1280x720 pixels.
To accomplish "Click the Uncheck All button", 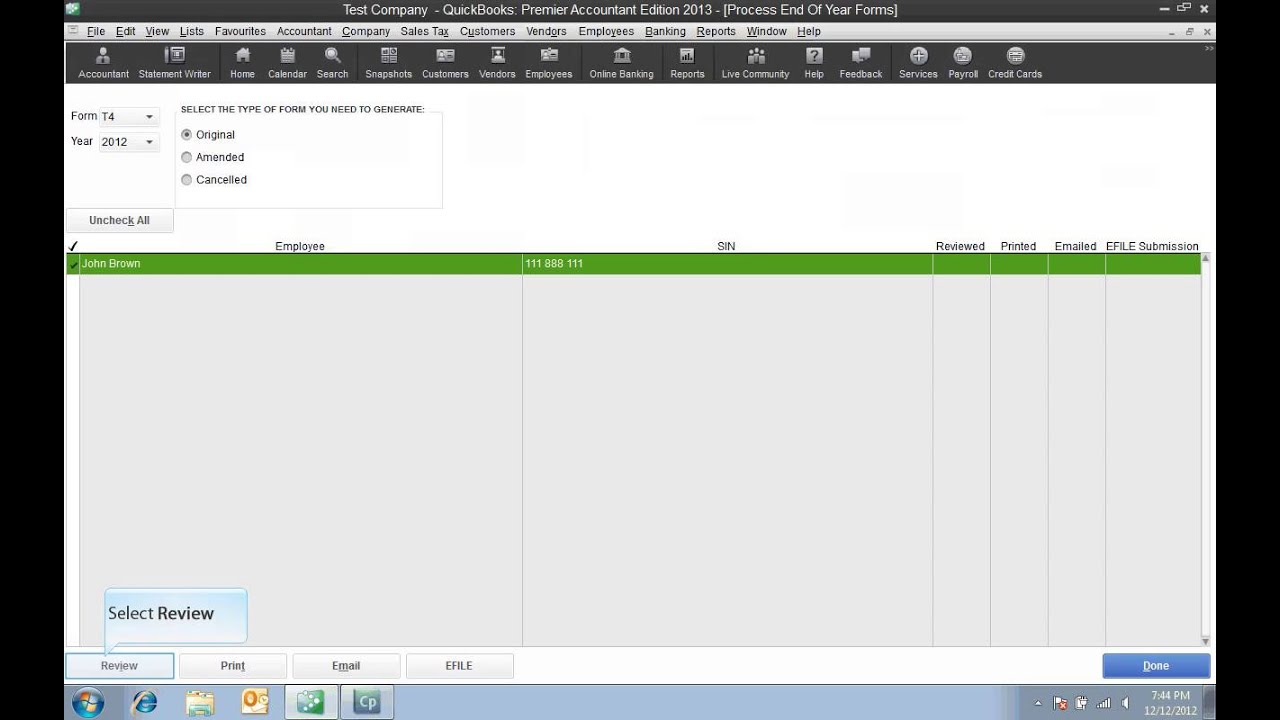I will (x=119, y=221).
